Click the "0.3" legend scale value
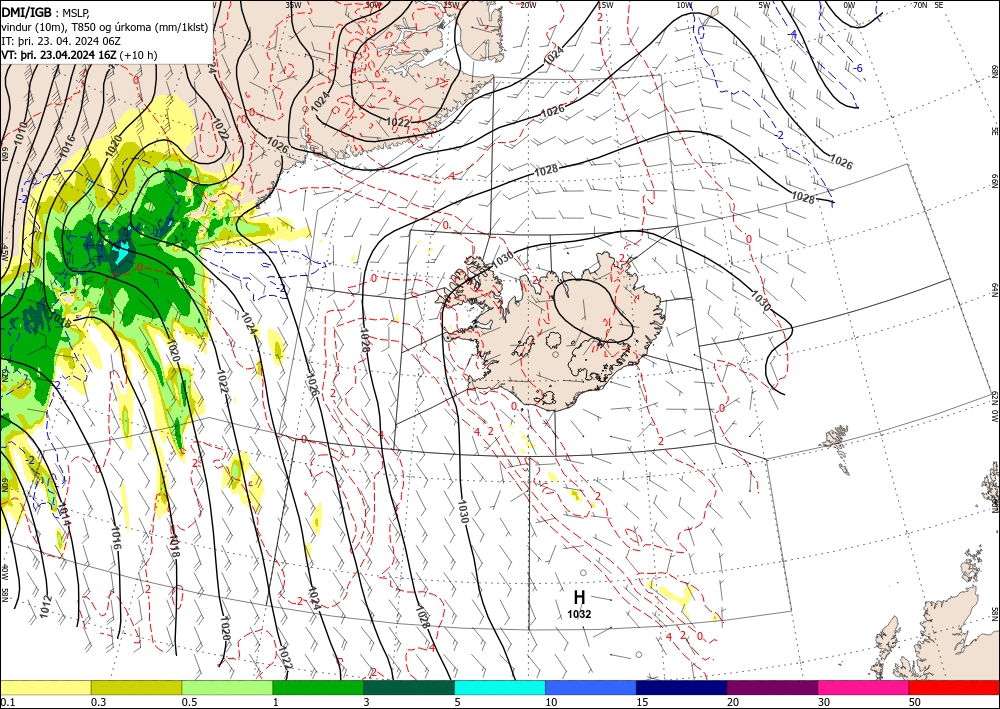 tap(98, 702)
